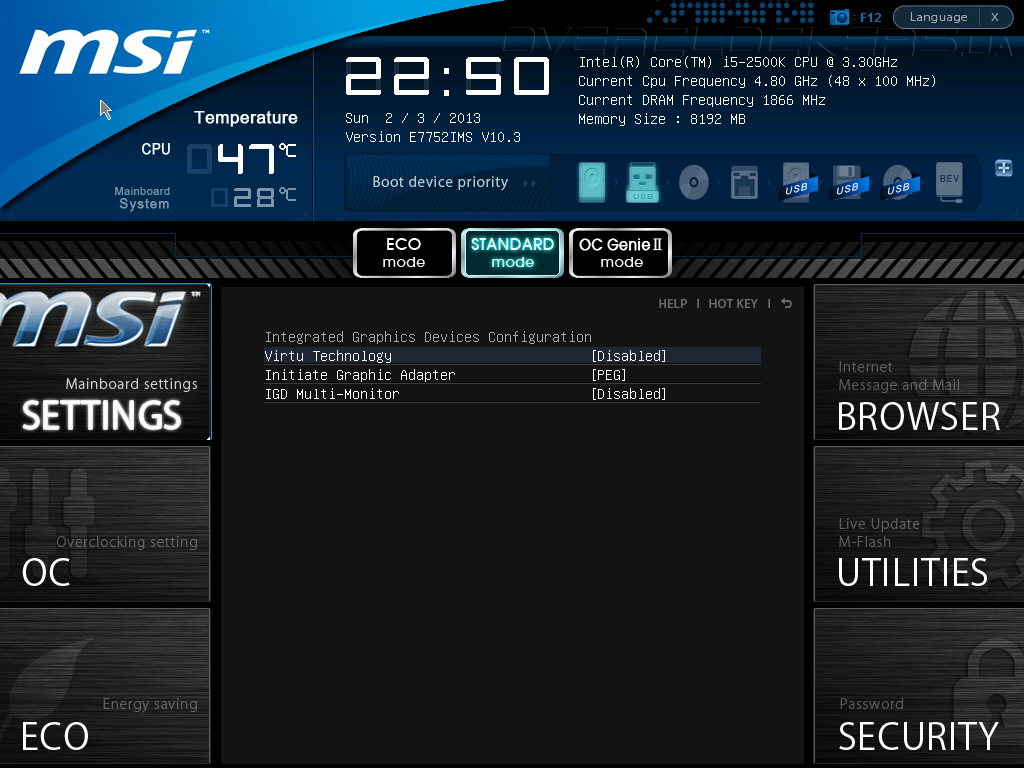
Task: Switch to STANDARD mode
Action: pyautogui.click(x=512, y=253)
